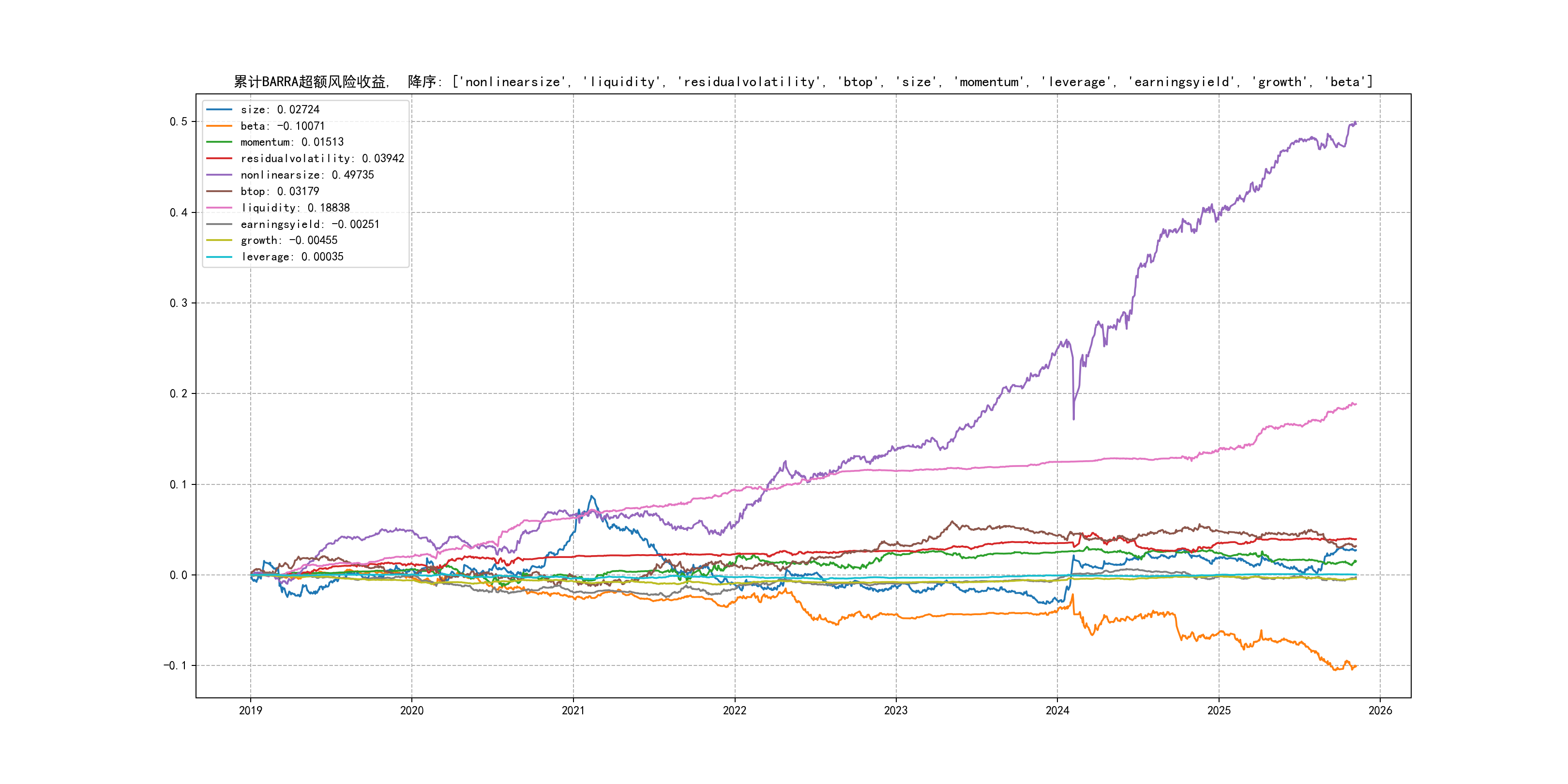Screen dimensions: 1568x784
Task: Click the 2019 x-axis tick label
Action: click(x=250, y=710)
